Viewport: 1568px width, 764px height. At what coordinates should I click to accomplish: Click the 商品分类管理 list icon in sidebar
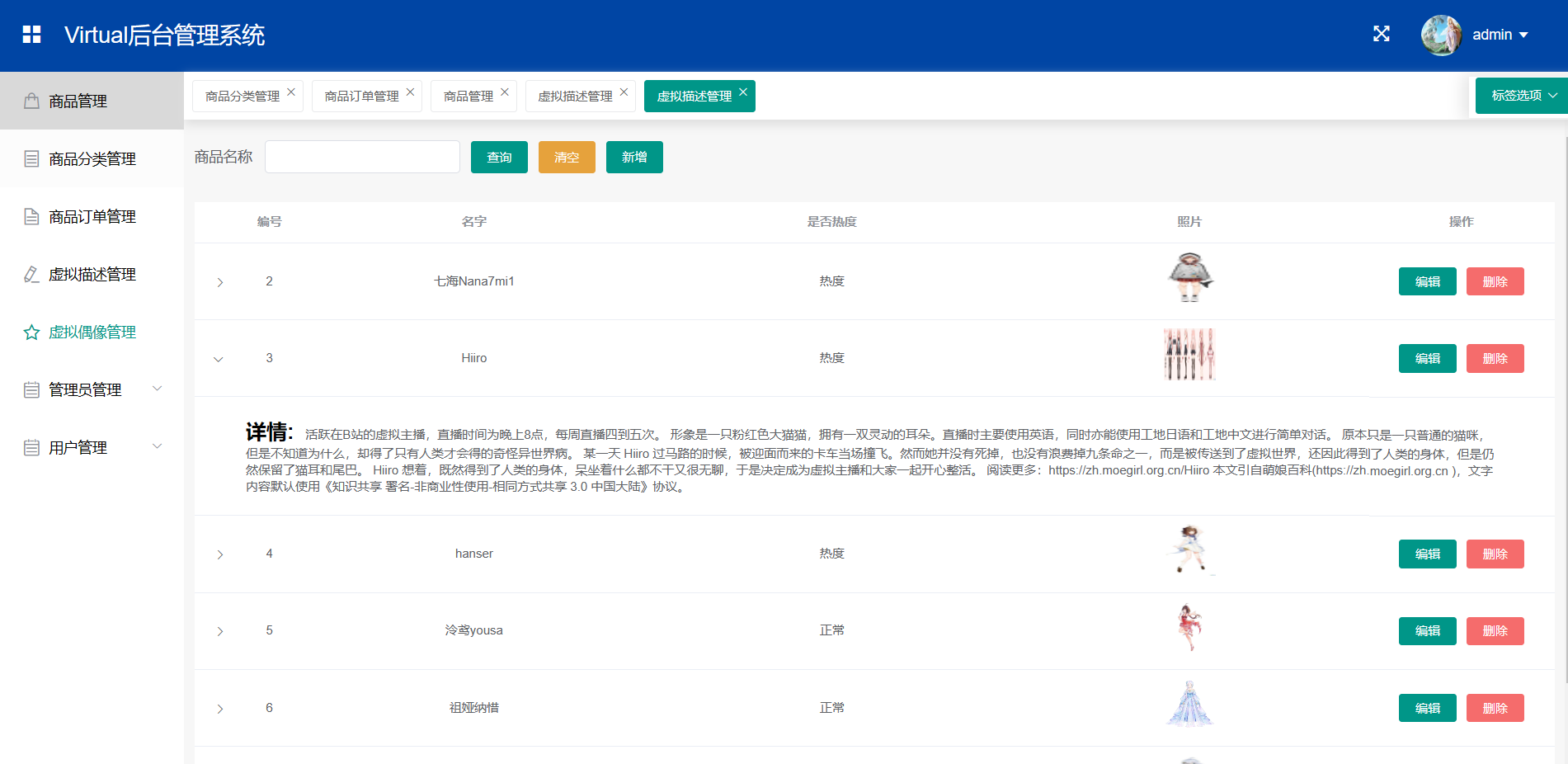tap(31, 158)
